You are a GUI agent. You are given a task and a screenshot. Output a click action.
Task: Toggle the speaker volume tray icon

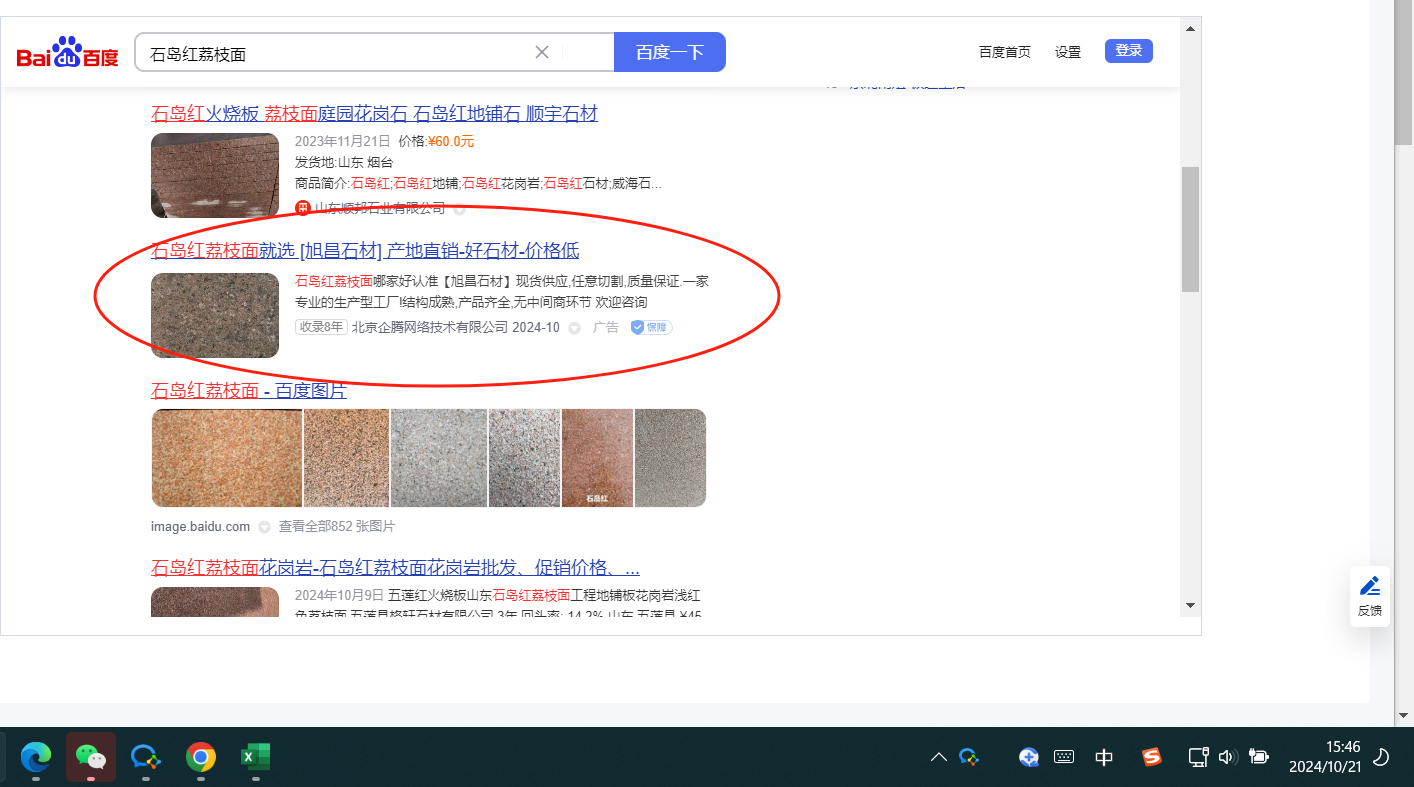[x=1228, y=757]
